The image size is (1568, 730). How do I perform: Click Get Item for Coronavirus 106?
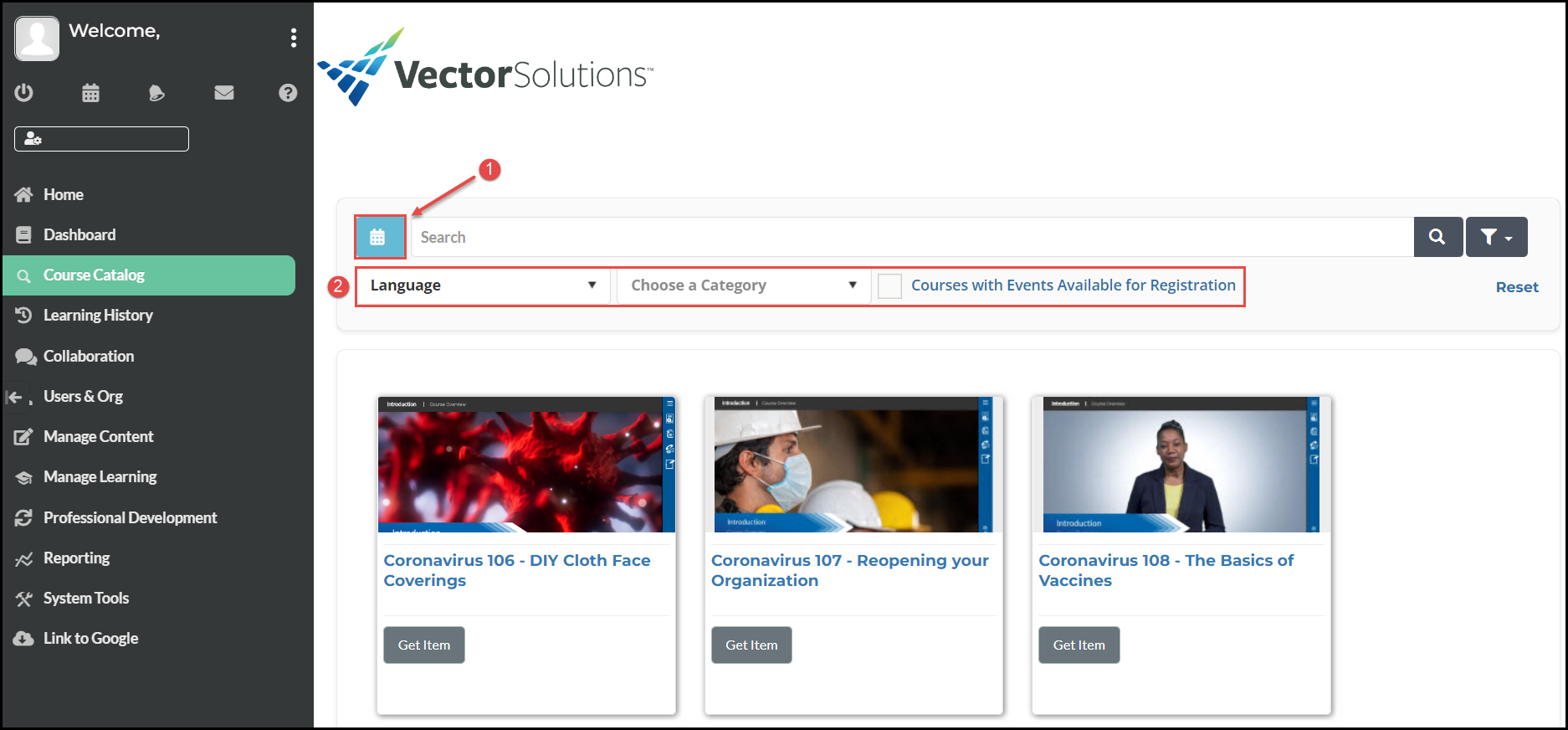(423, 645)
